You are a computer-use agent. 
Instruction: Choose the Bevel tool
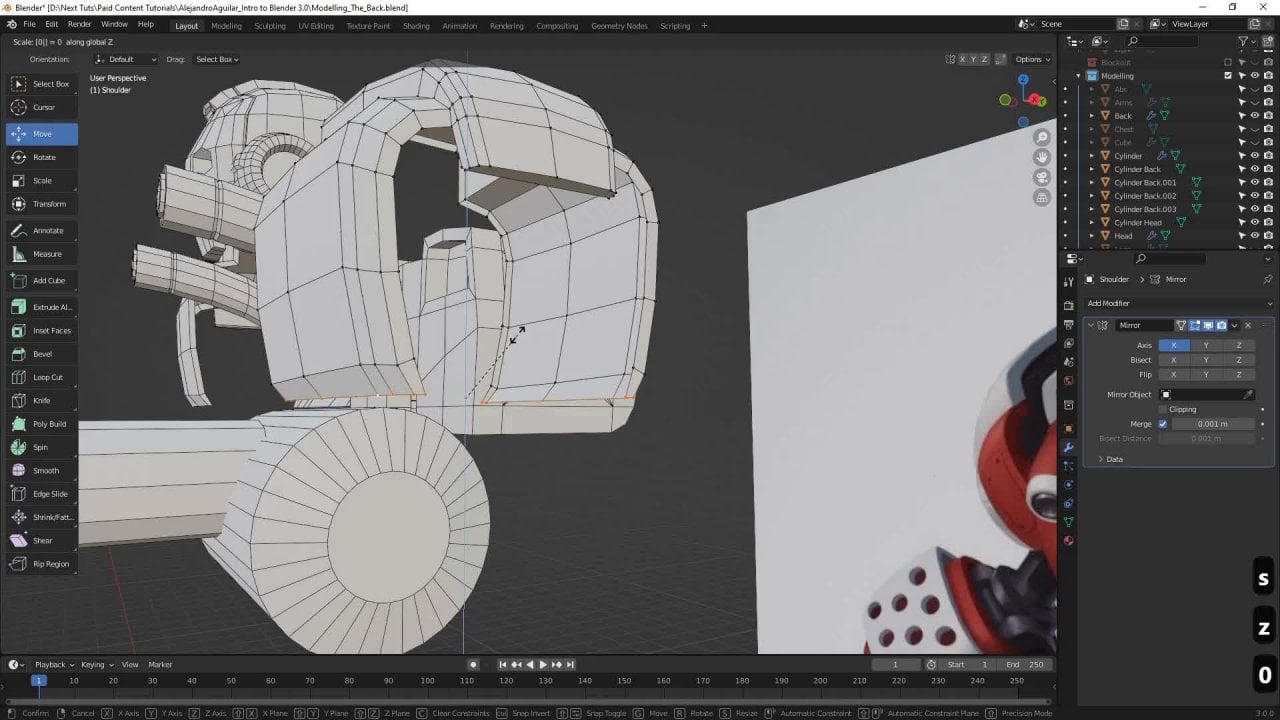pyautogui.click(x=41, y=354)
